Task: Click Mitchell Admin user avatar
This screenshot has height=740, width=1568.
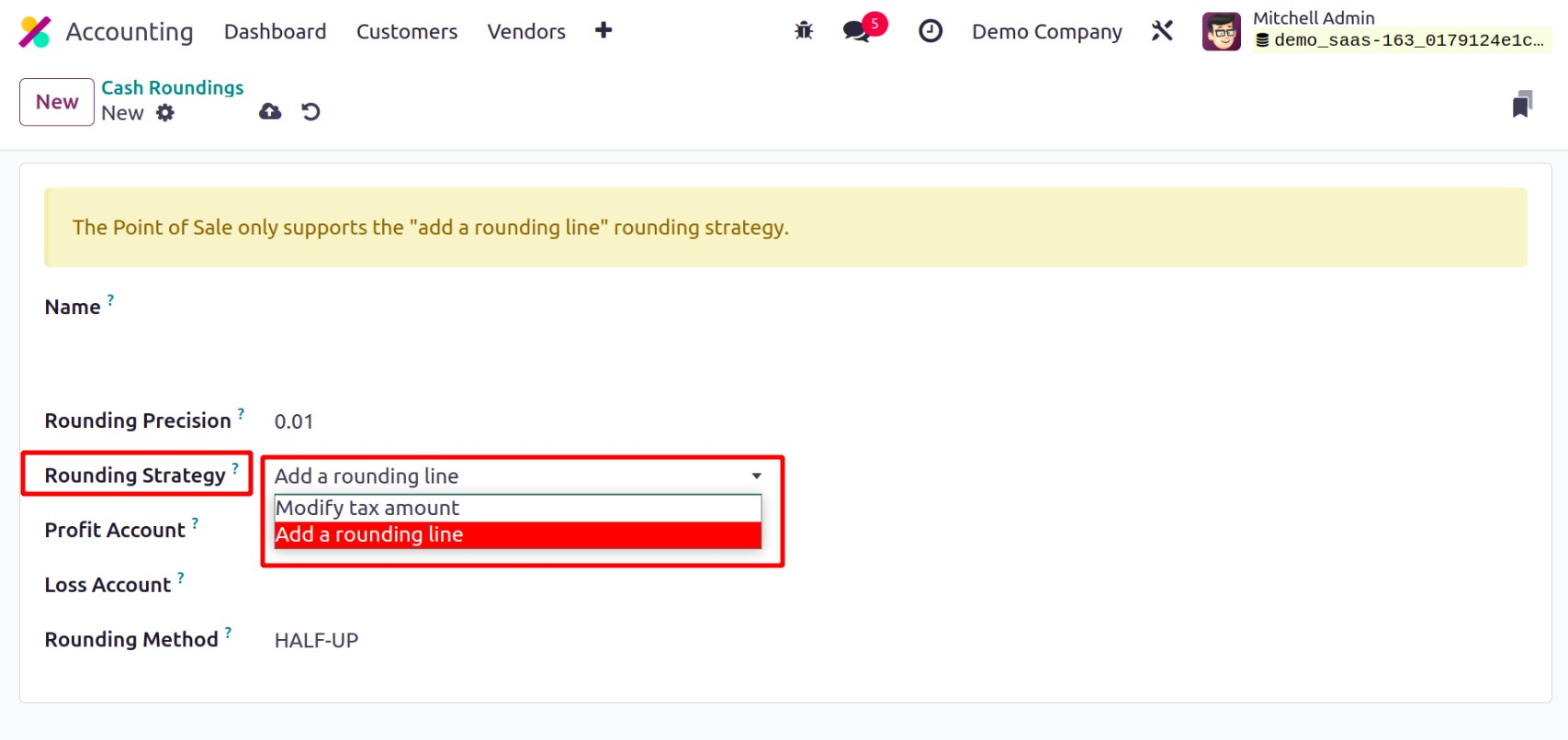Action: [1221, 32]
